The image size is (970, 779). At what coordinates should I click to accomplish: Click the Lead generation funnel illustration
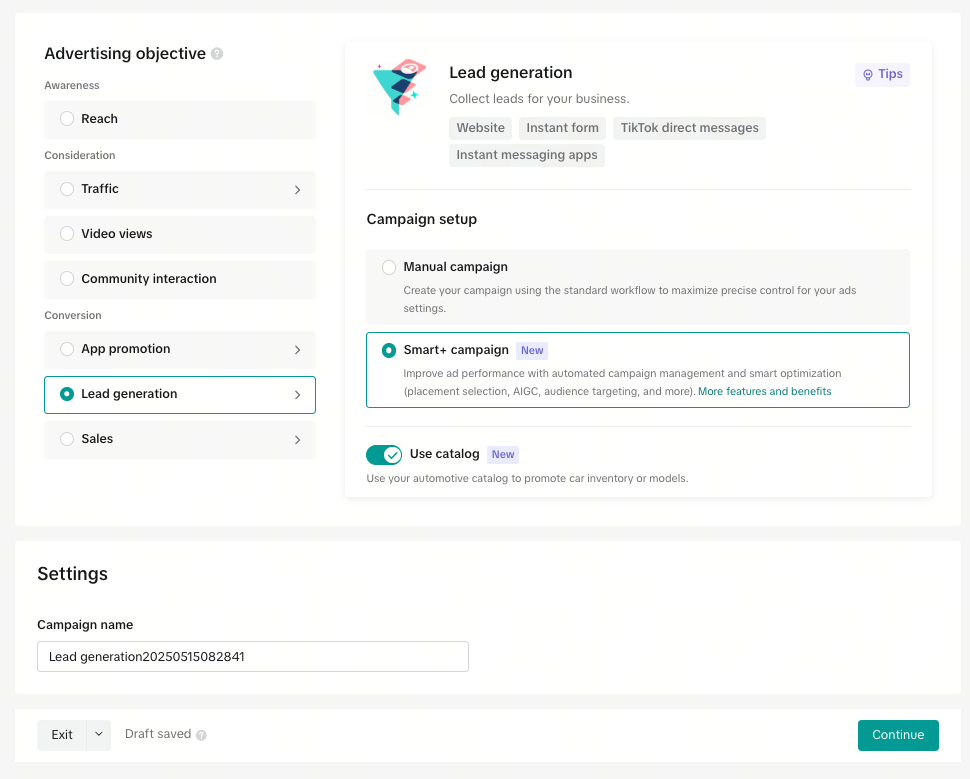pos(400,86)
